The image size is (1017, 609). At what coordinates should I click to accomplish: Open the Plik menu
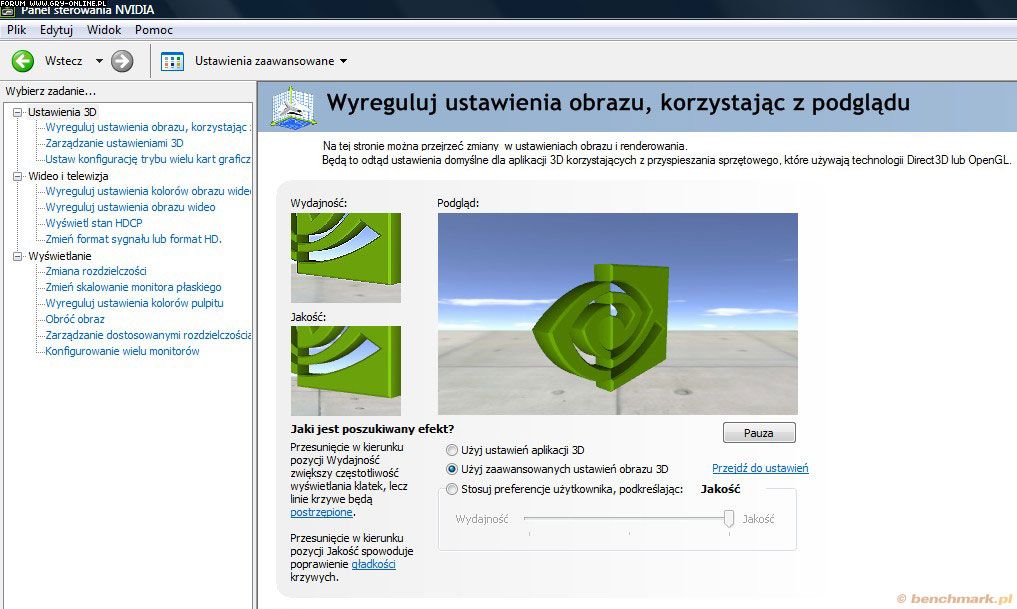pyautogui.click(x=17, y=30)
